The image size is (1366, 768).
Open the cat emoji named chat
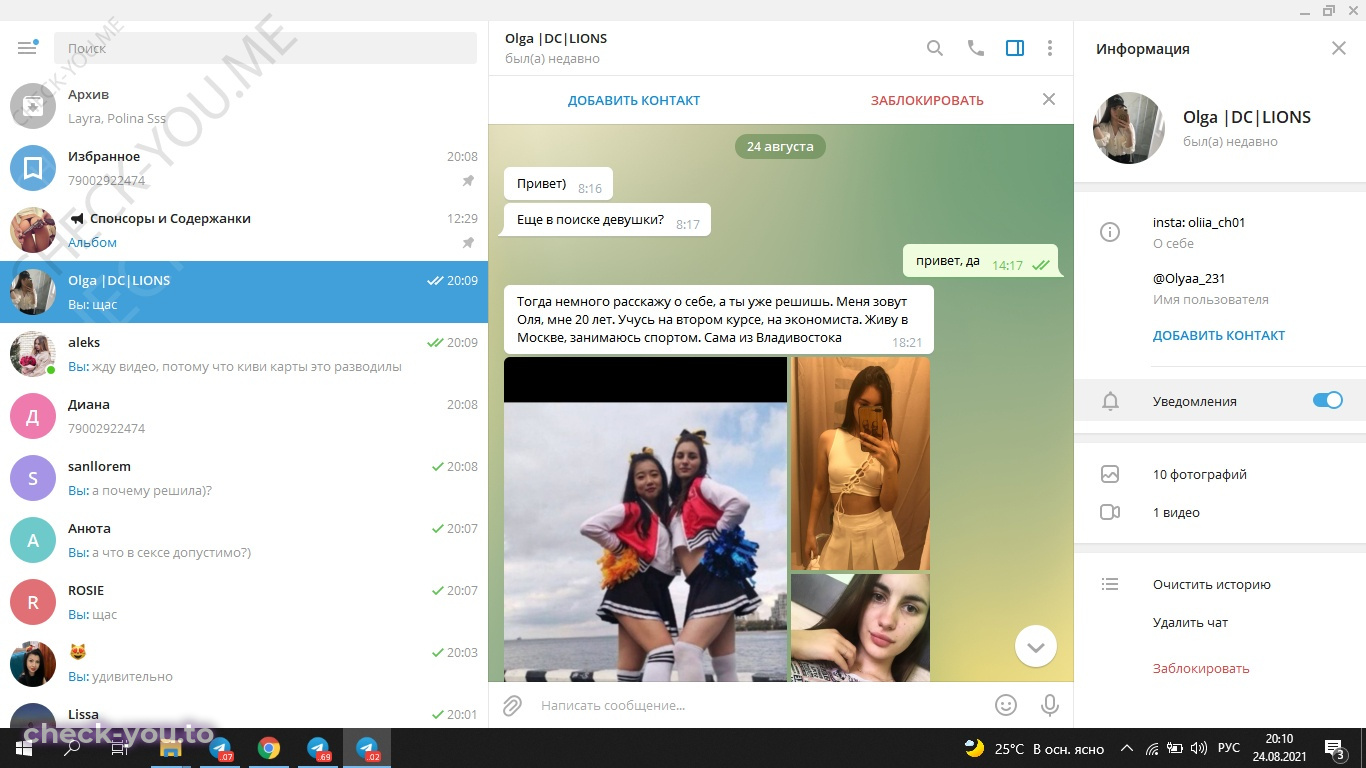tap(244, 664)
